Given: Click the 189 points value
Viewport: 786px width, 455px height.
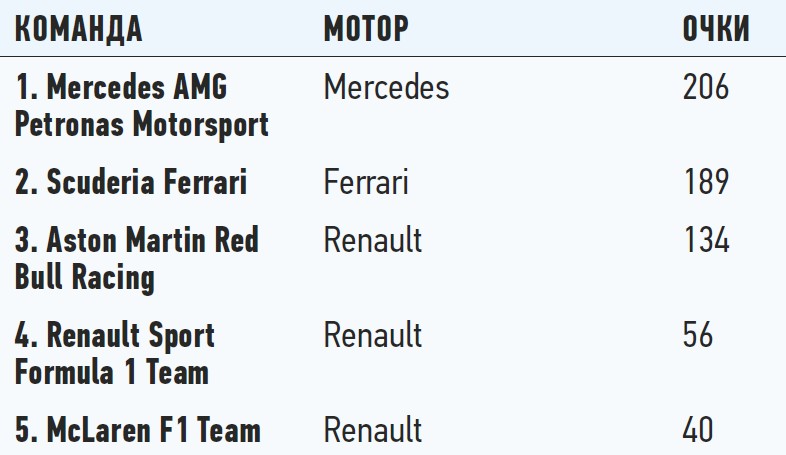Looking at the screenshot, I should (706, 183).
